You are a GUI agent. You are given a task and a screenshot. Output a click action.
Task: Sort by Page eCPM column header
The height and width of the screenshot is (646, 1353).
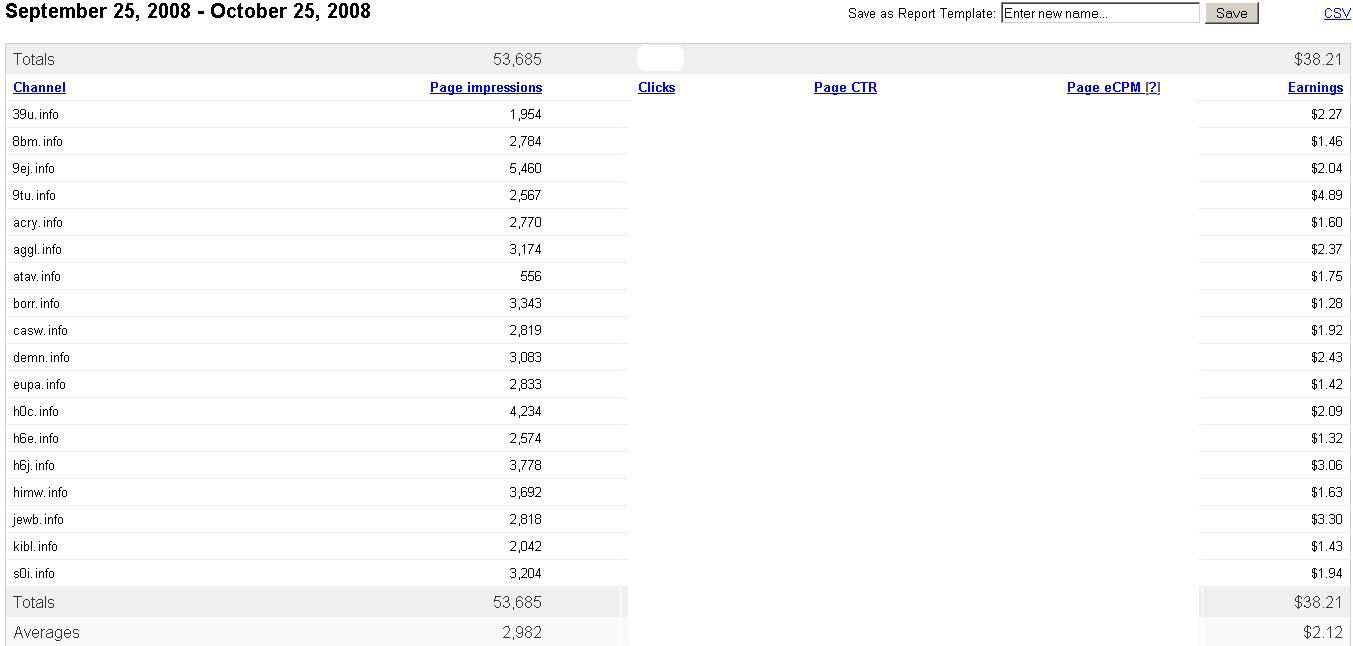(1103, 88)
